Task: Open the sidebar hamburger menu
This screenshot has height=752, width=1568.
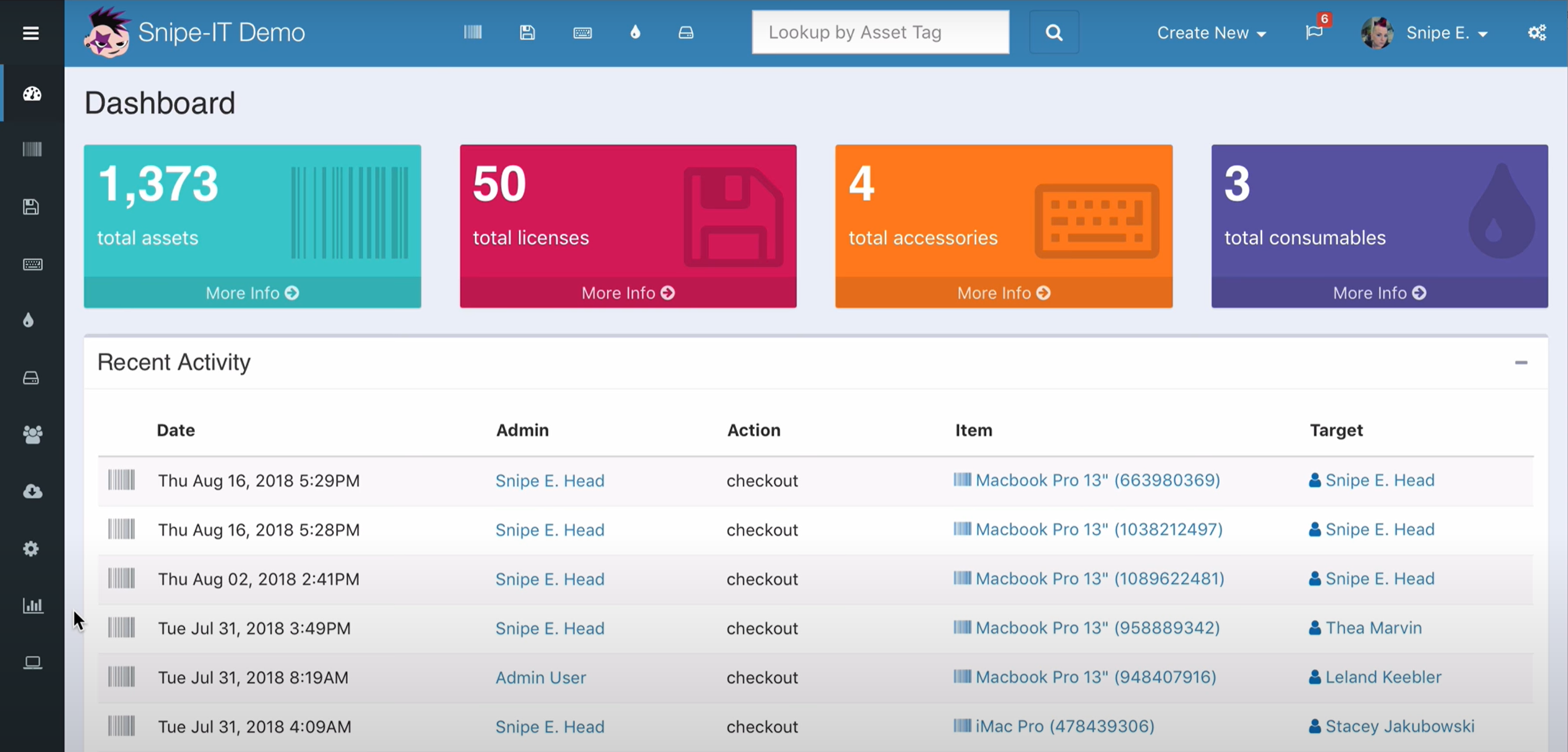Action: [x=31, y=33]
